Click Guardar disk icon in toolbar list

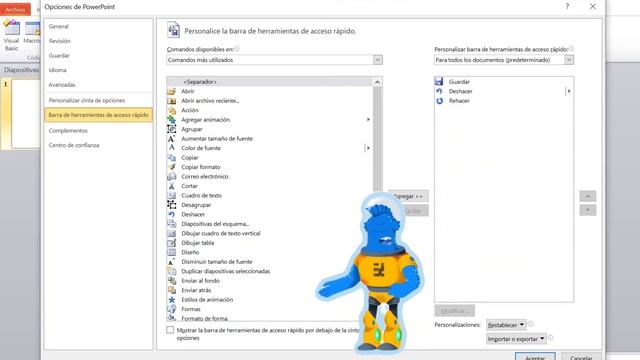(439, 82)
